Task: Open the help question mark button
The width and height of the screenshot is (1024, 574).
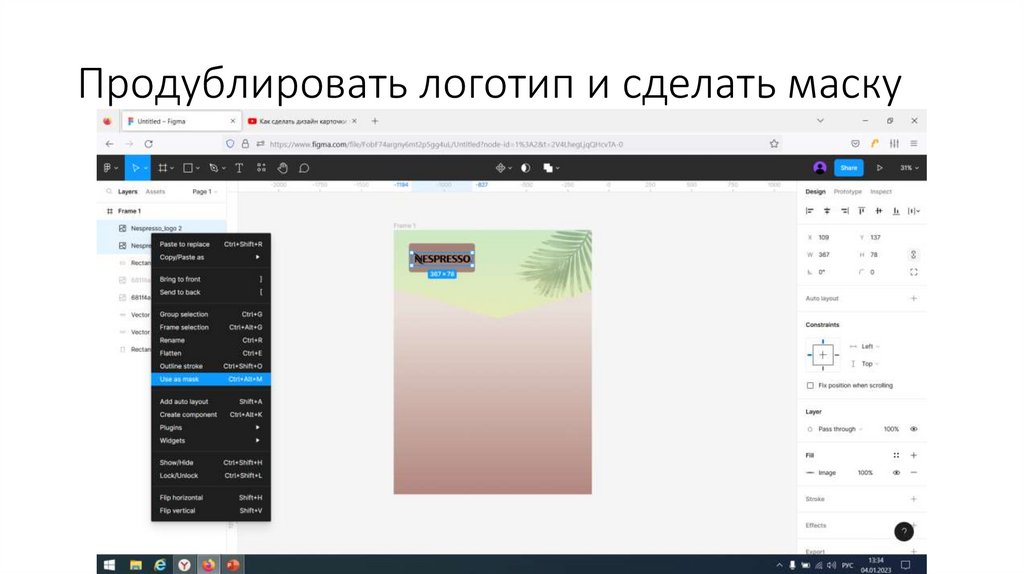Action: (904, 531)
